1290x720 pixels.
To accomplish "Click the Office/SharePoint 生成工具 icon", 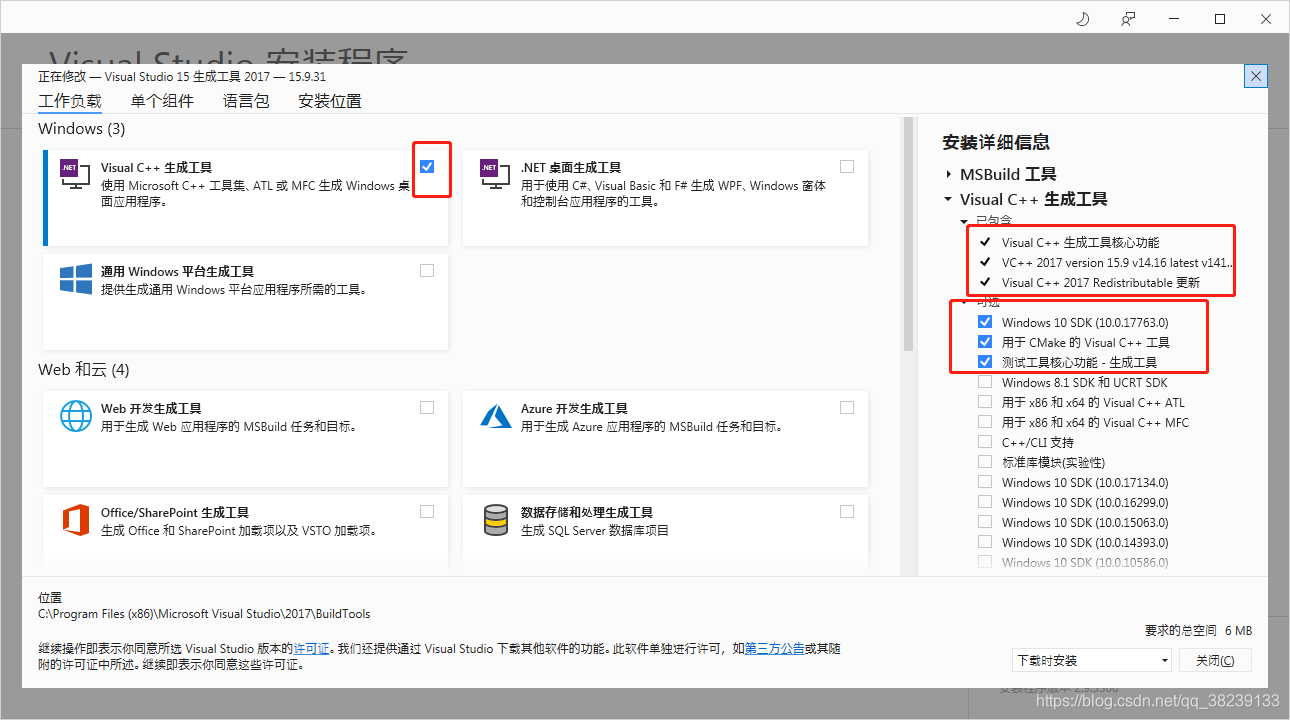I will click(x=76, y=520).
